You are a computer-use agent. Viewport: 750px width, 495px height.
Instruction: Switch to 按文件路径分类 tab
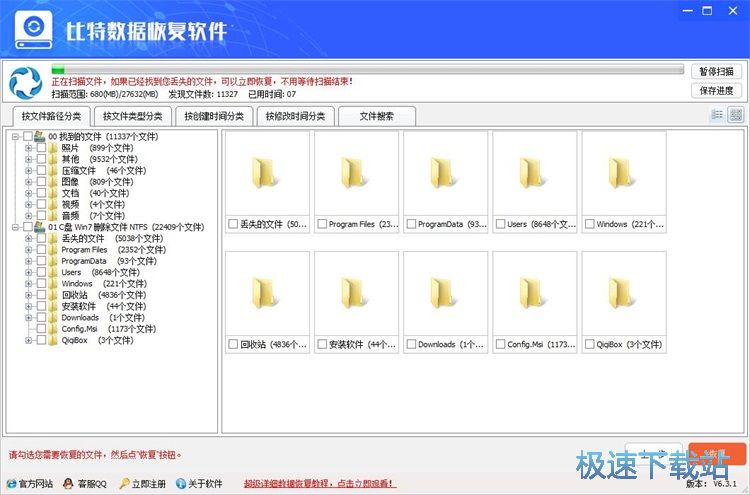[51, 116]
